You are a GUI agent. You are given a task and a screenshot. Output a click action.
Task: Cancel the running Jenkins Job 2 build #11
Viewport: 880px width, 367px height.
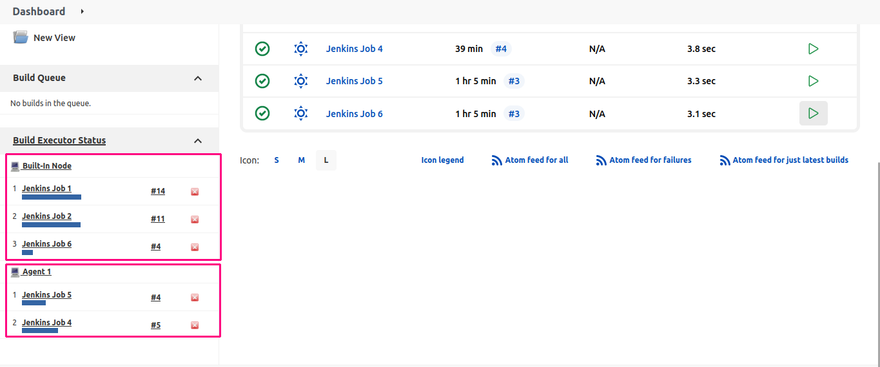195,219
